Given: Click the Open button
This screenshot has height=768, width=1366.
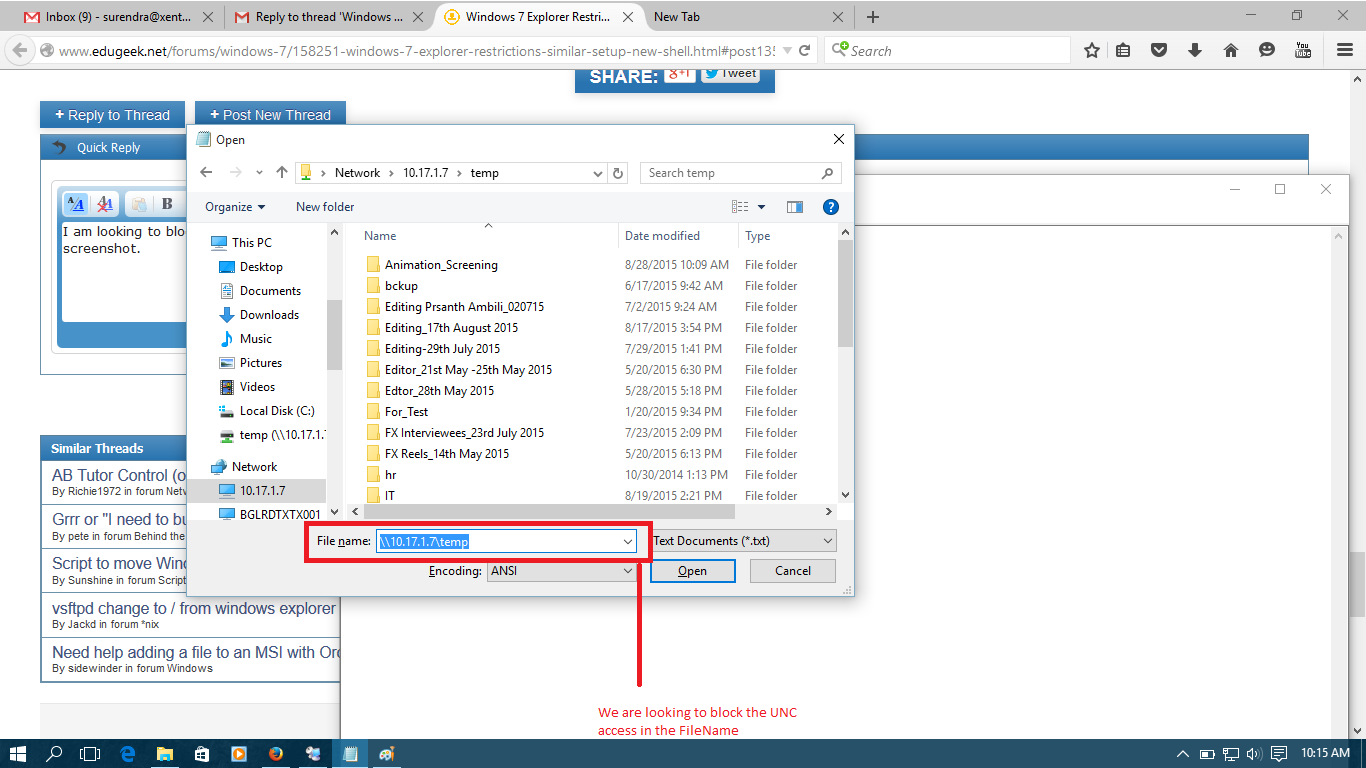Looking at the screenshot, I should [x=692, y=570].
